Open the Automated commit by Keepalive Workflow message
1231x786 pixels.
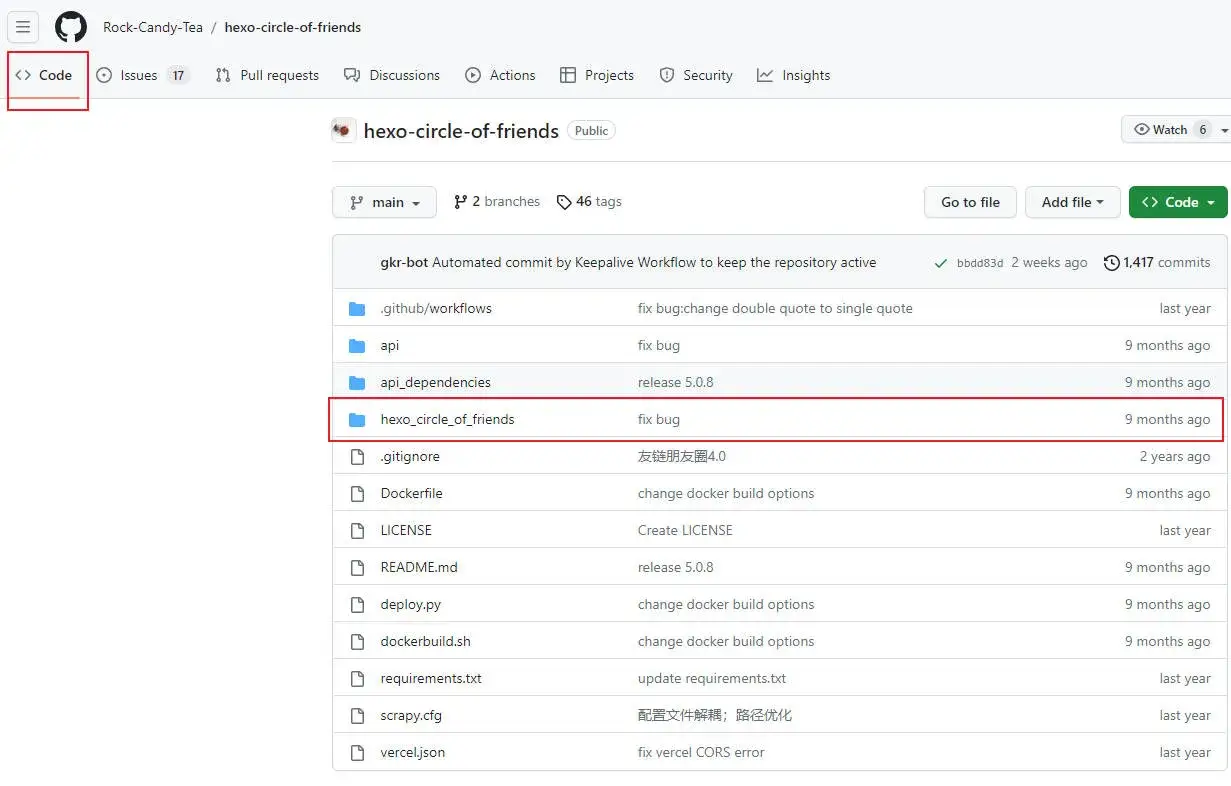tap(654, 263)
